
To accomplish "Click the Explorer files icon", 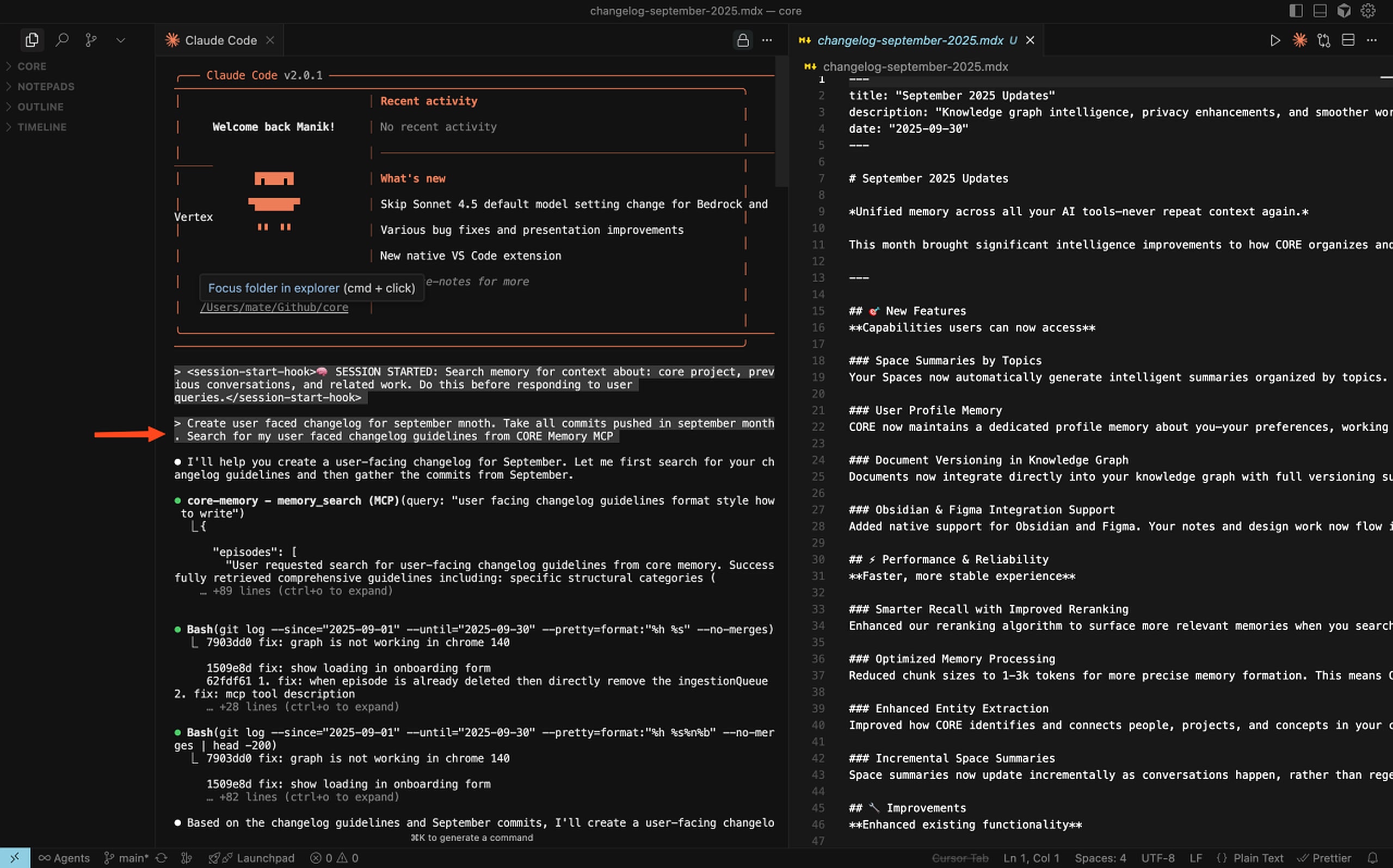I will click(32, 40).
